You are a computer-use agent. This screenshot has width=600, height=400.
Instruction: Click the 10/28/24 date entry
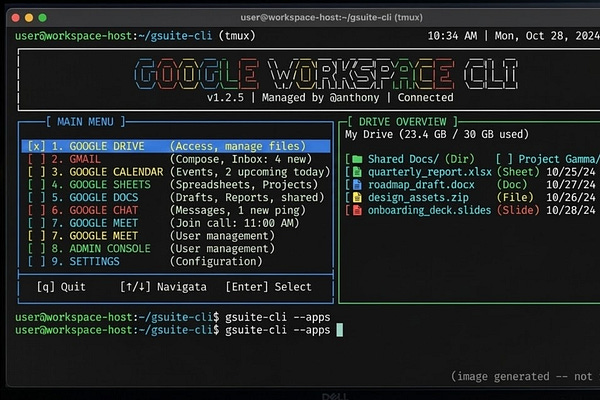coord(571,211)
